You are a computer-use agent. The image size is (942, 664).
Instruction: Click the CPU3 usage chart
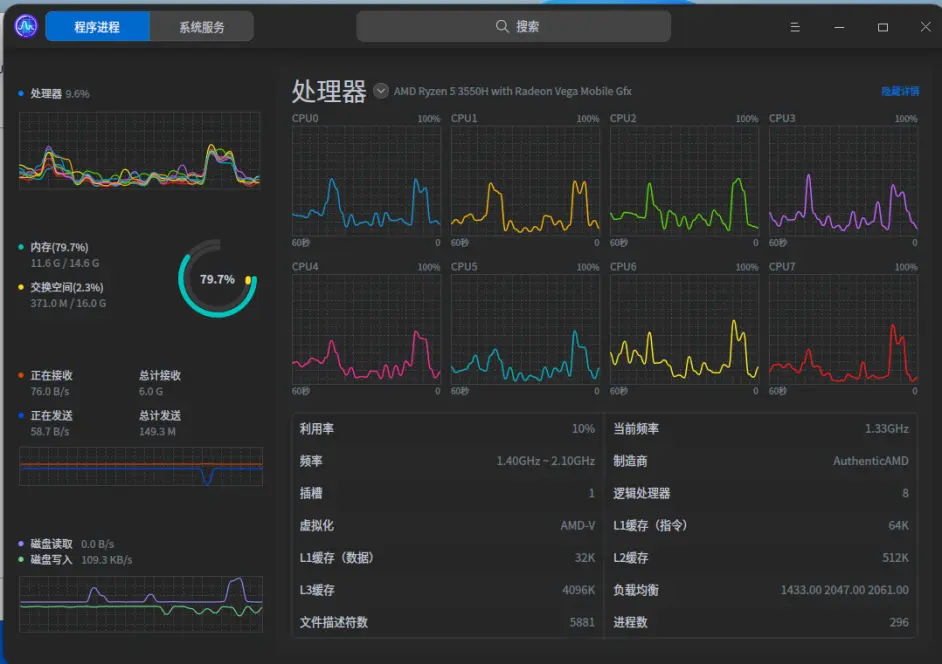click(x=843, y=181)
